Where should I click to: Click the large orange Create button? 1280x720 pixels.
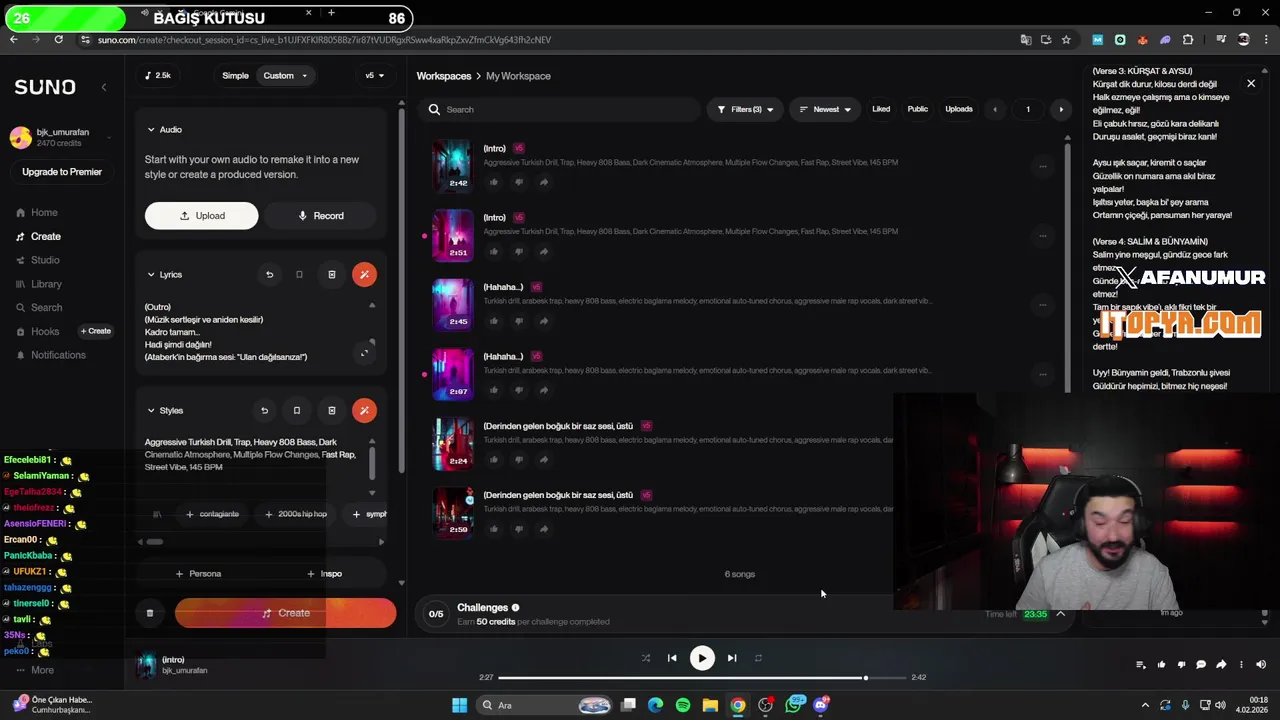tap(285, 613)
